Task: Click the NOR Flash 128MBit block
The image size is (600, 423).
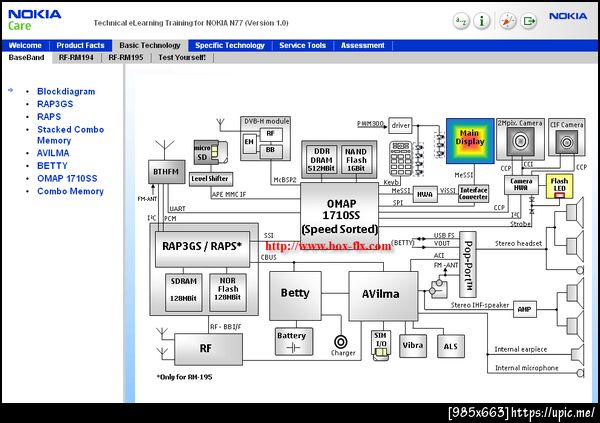Action: click(x=228, y=292)
